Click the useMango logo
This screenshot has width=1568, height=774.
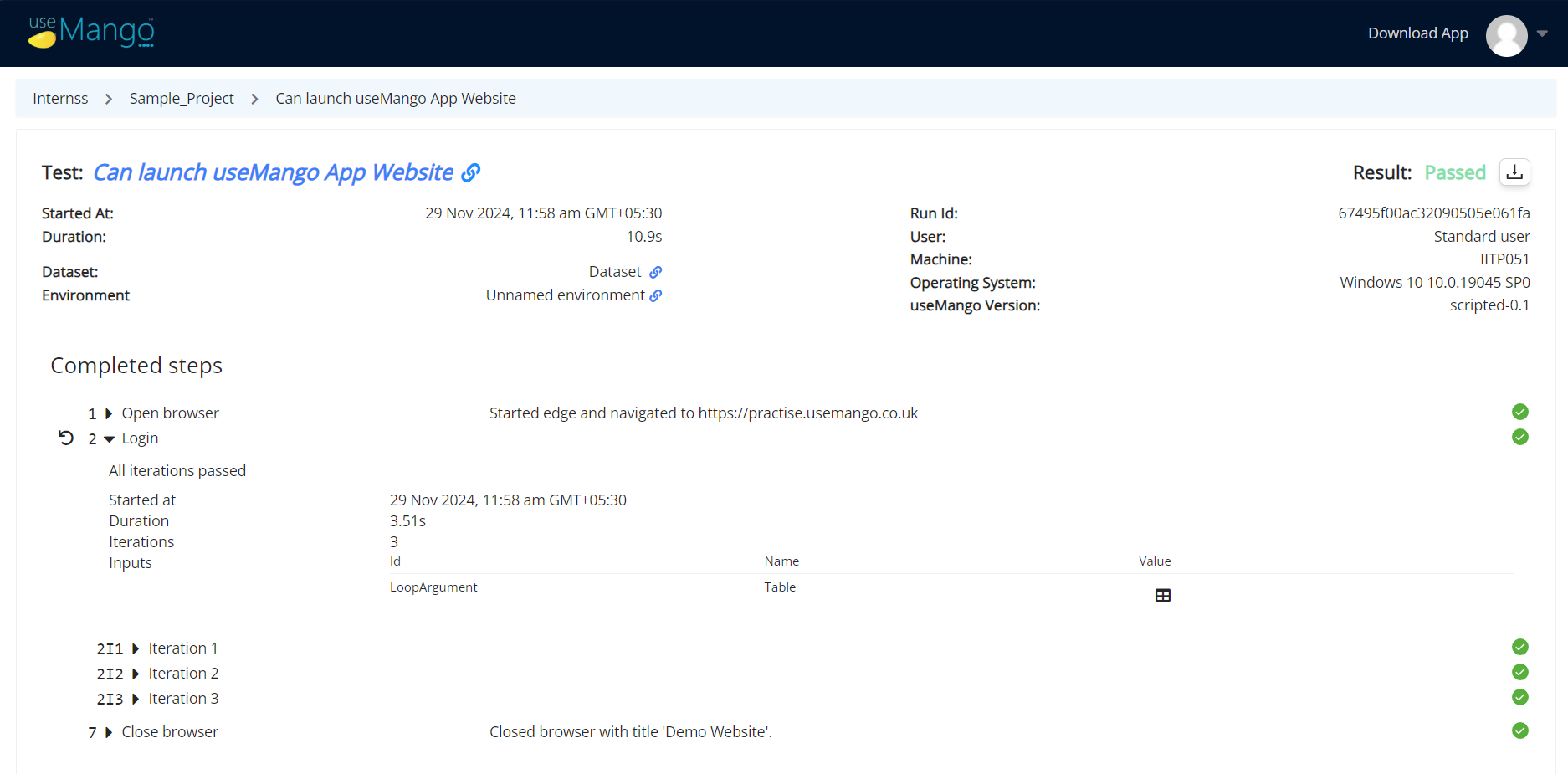(91, 33)
